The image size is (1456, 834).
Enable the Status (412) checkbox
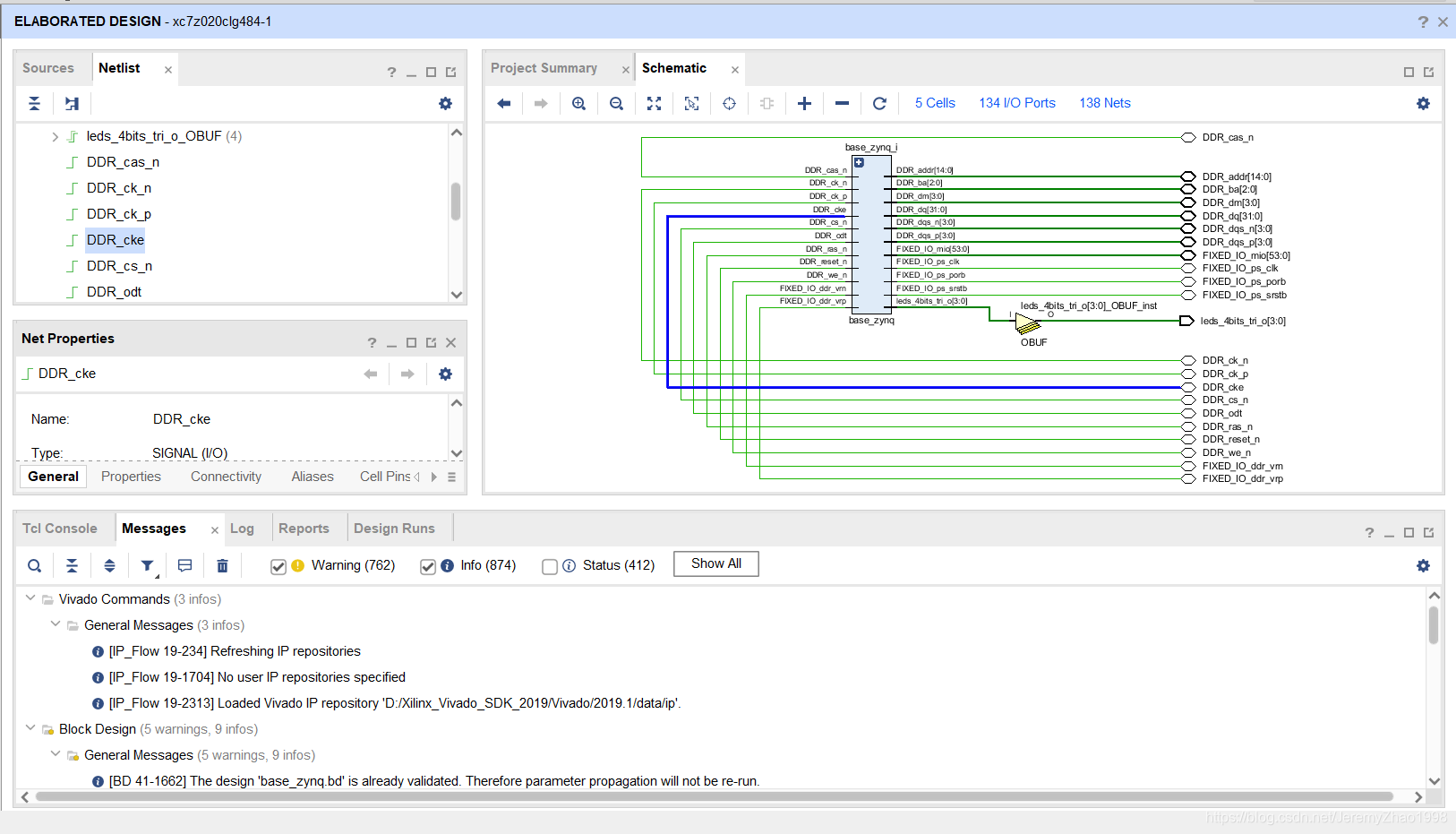point(550,566)
